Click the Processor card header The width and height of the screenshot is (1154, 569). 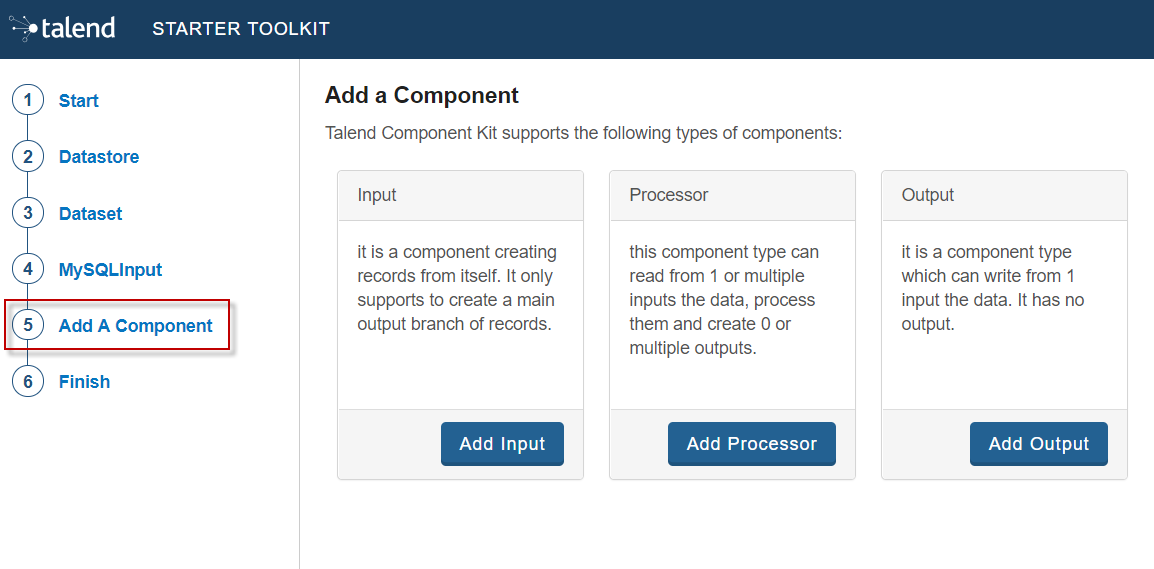pos(732,195)
